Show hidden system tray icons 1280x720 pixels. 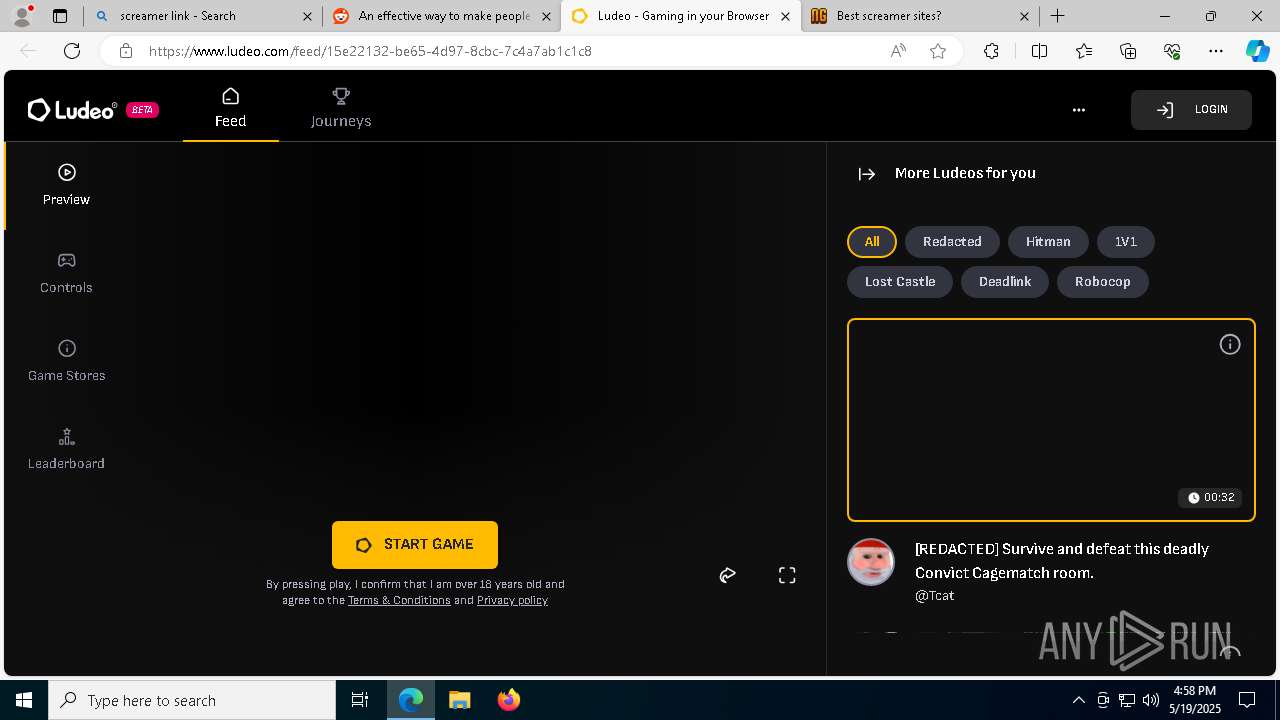click(x=1078, y=700)
